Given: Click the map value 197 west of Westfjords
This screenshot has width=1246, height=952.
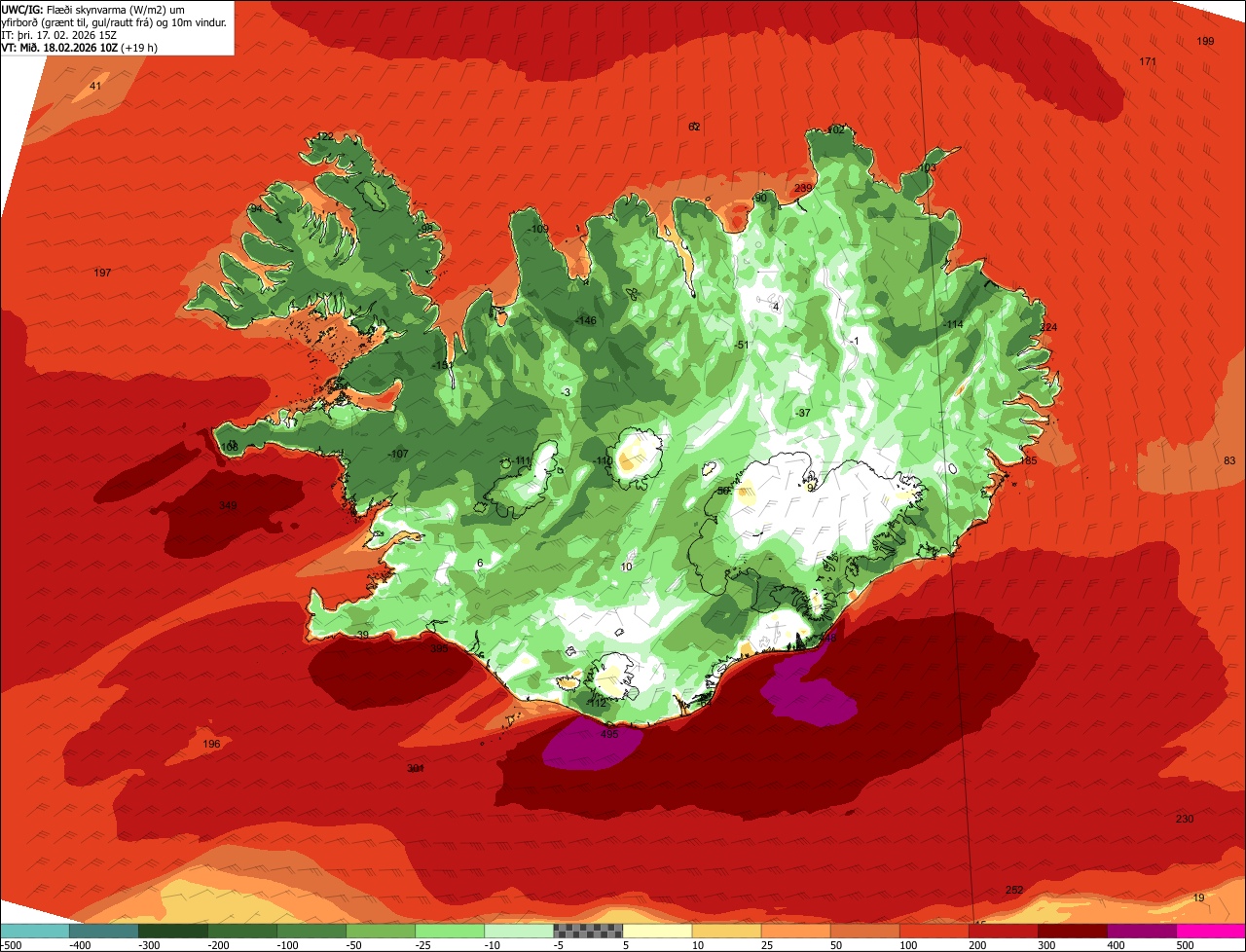Looking at the screenshot, I should (102, 273).
